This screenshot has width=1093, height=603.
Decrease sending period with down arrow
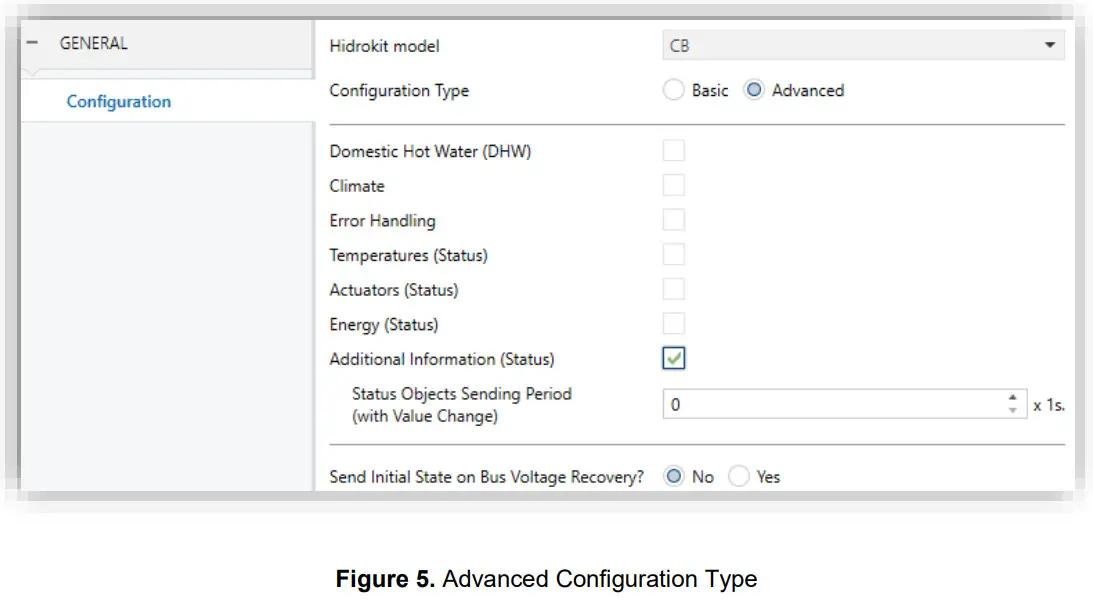(x=1013, y=411)
